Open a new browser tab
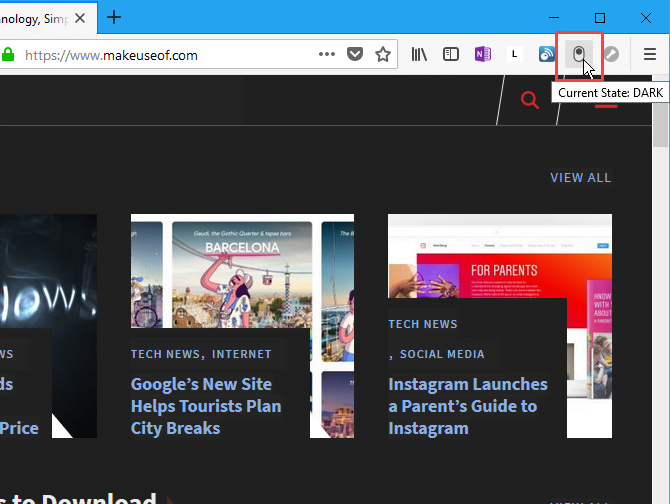Viewport: 670px width, 504px height. [114, 17]
